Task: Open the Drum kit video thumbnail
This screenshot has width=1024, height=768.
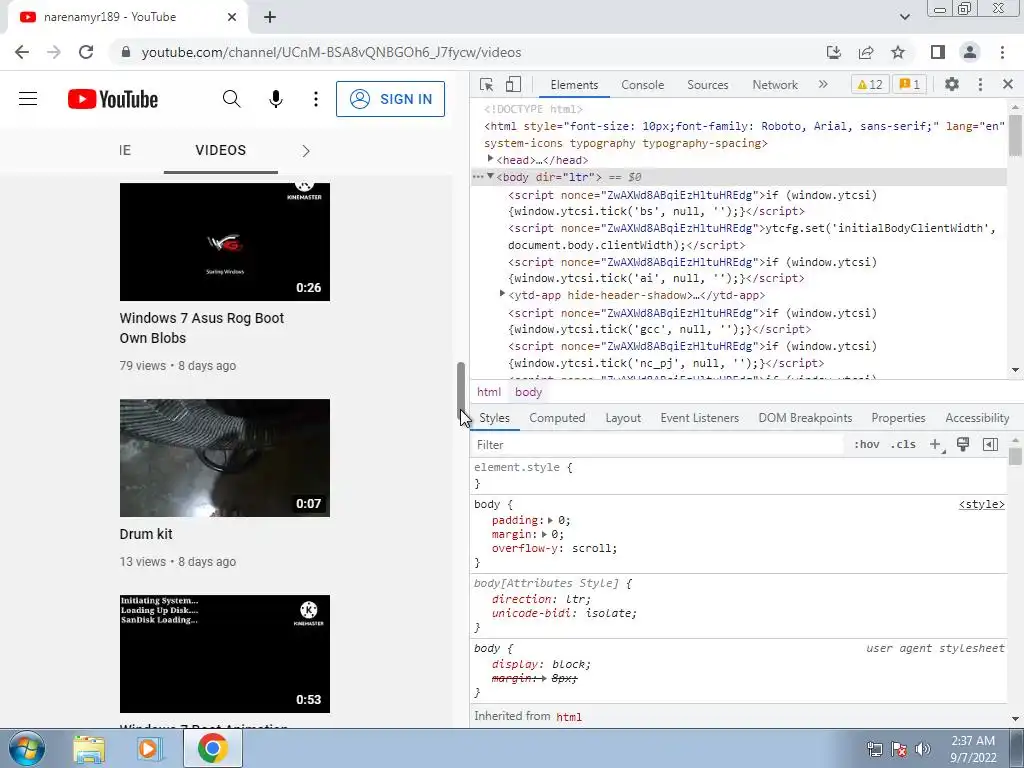Action: click(x=225, y=458)
